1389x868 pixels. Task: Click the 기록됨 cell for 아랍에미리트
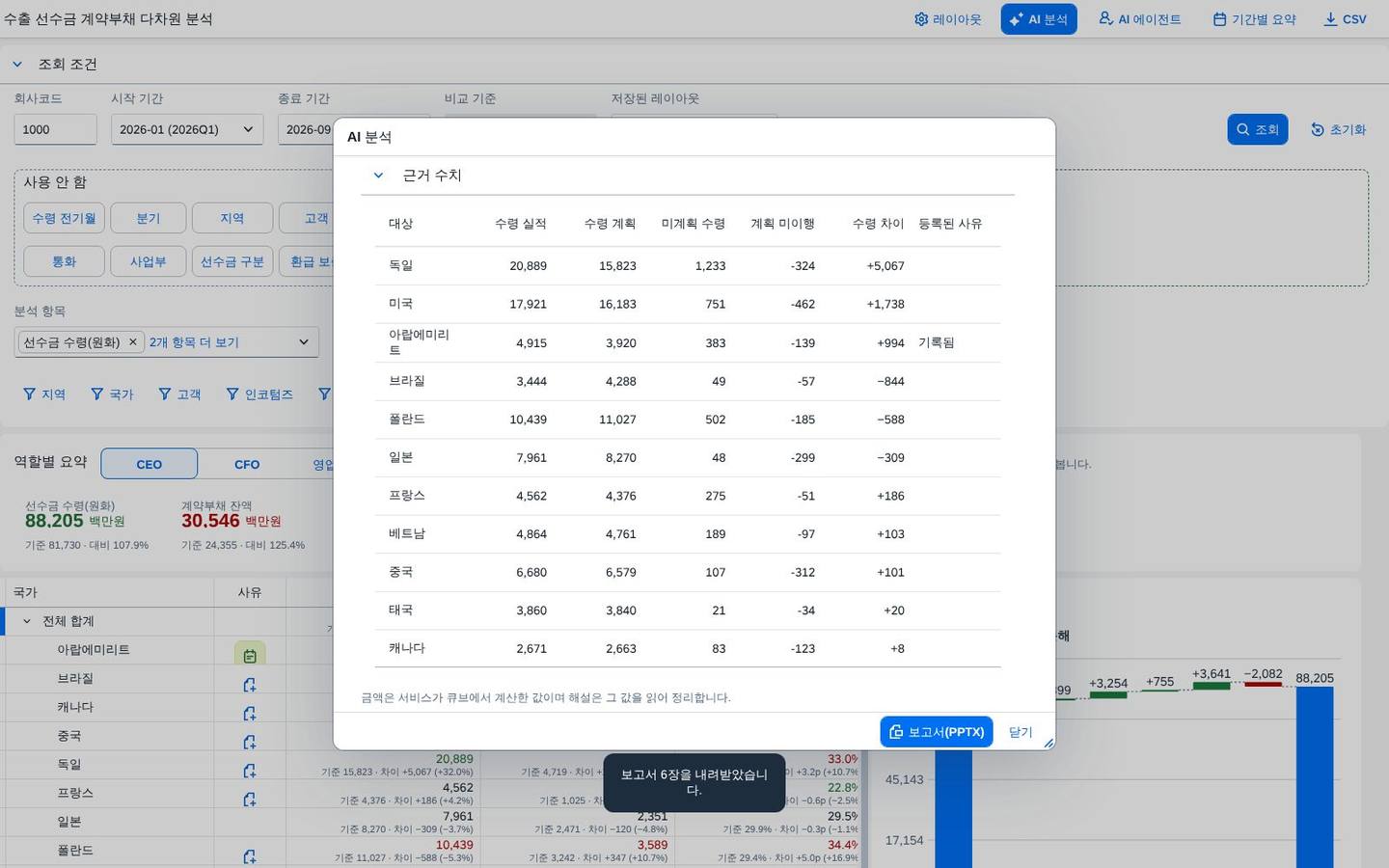pos(937,342)
